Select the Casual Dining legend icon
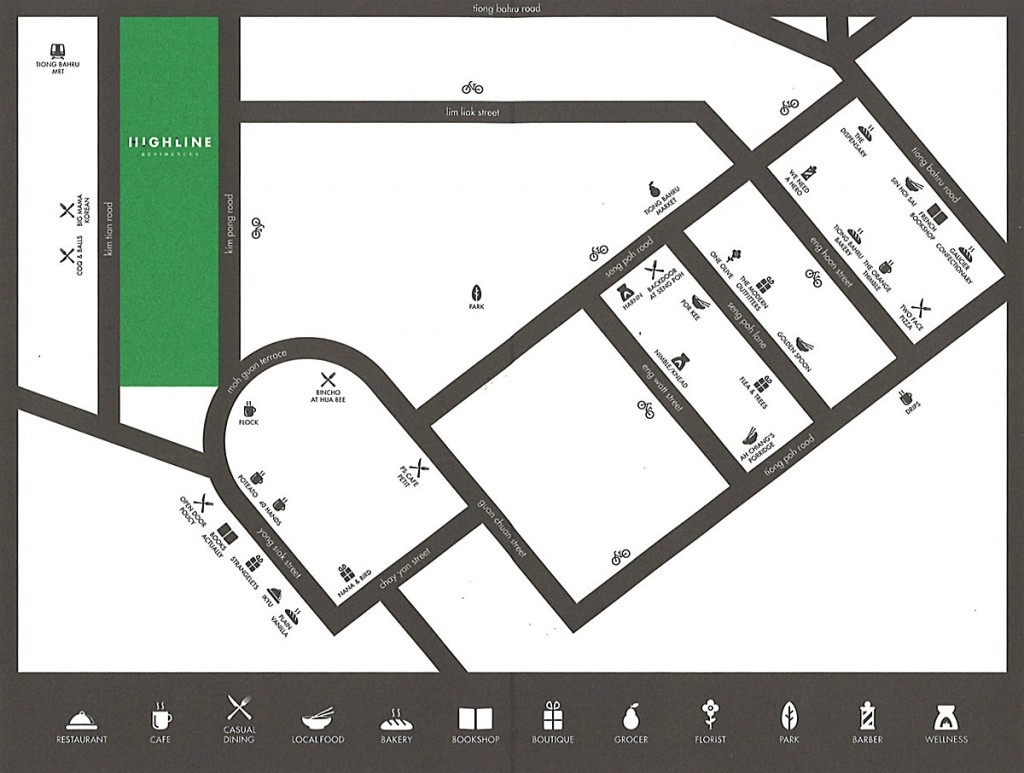 point(238,709)
